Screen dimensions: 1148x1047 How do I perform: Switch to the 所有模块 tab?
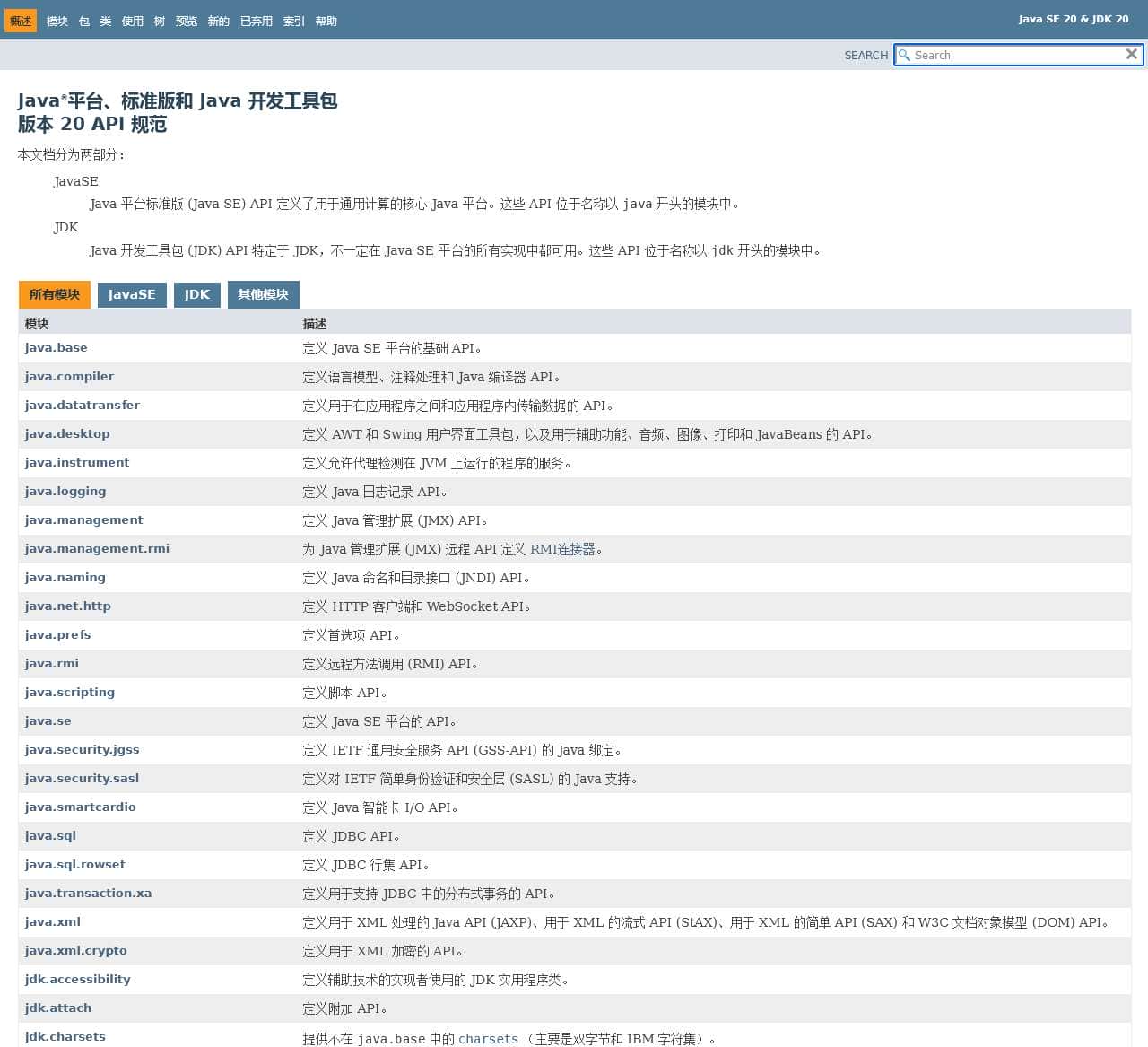(x=55, y=294)
